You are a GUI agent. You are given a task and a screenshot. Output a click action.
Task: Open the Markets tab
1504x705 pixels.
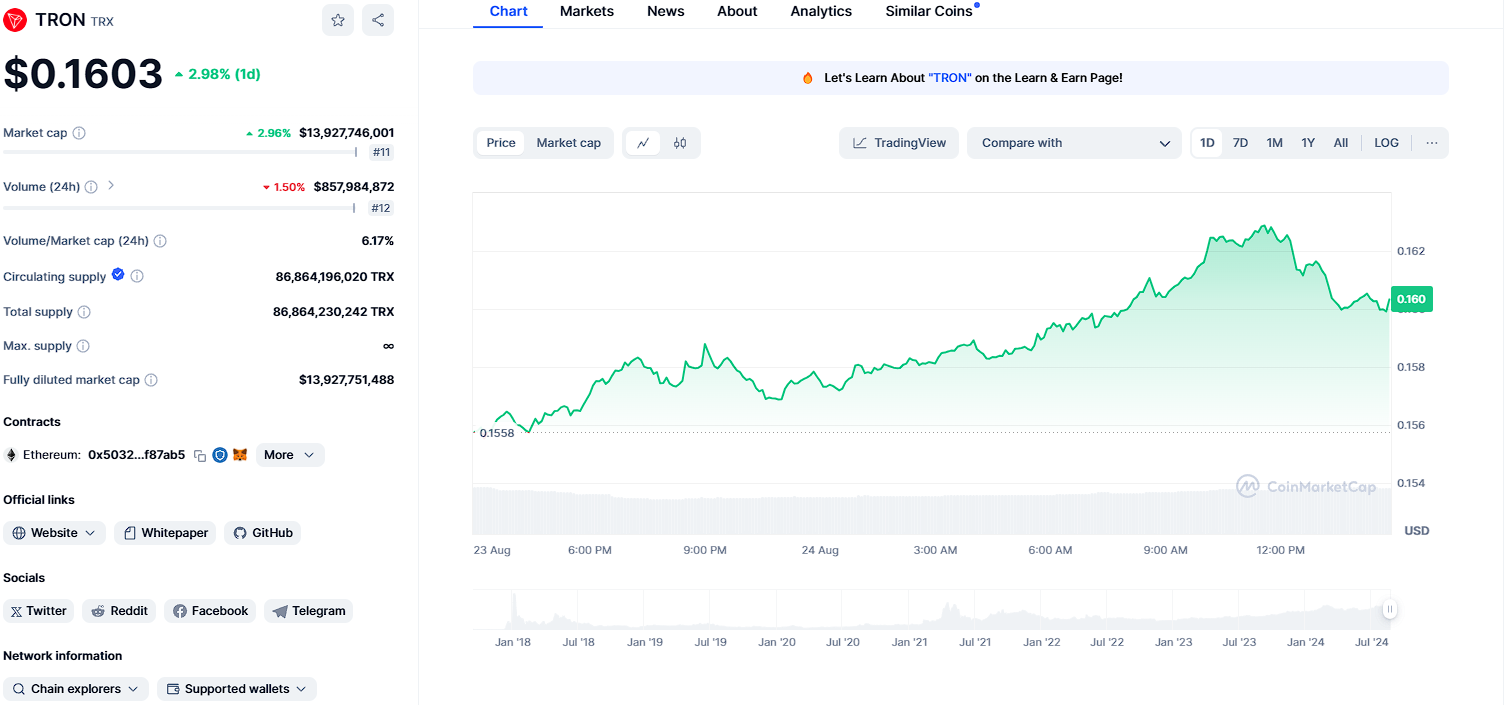pos(587,11)
